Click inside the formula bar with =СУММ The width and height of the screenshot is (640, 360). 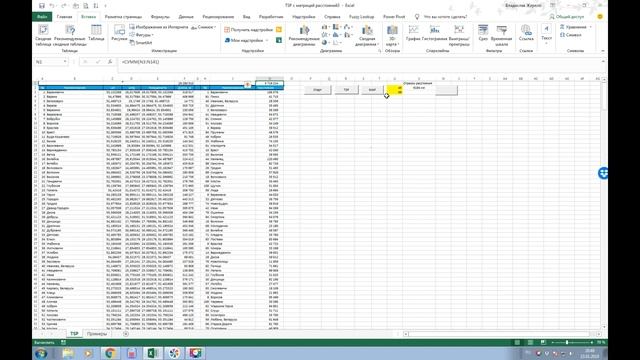pyautogui.click(x=359, y=62)
